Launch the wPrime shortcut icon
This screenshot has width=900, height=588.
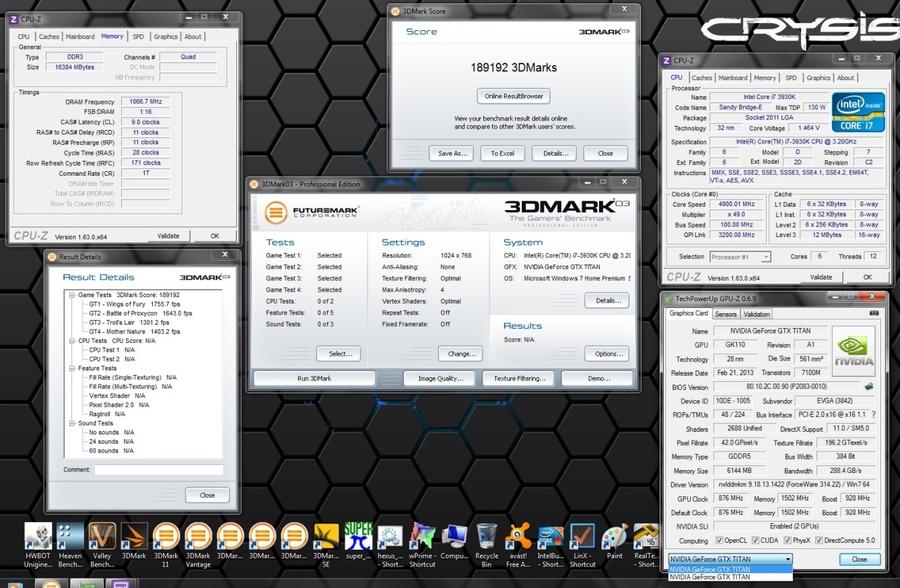(422, 544)
